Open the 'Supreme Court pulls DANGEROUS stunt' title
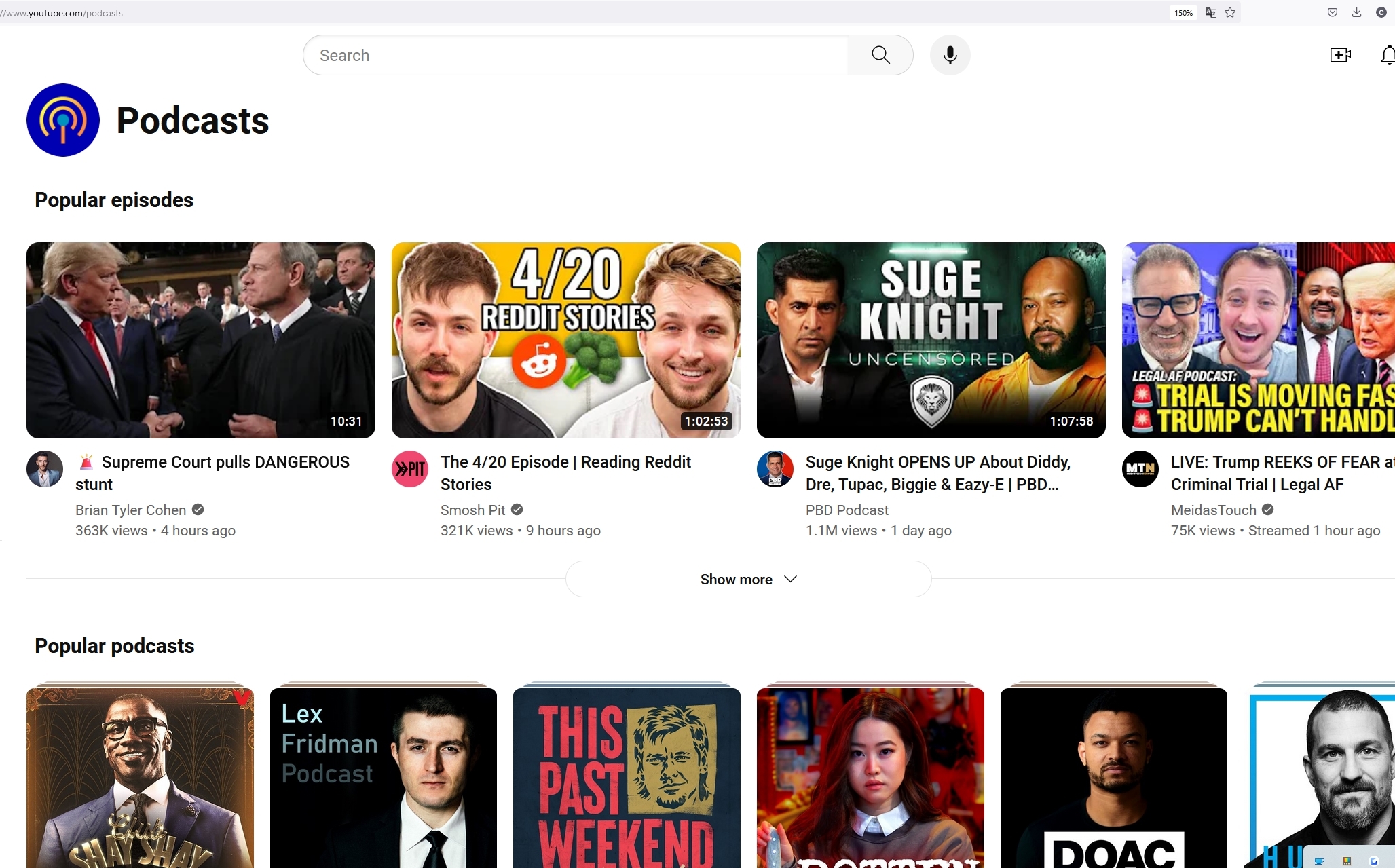The width and height of the screenshot is (1395, 868). pos(212,473)
